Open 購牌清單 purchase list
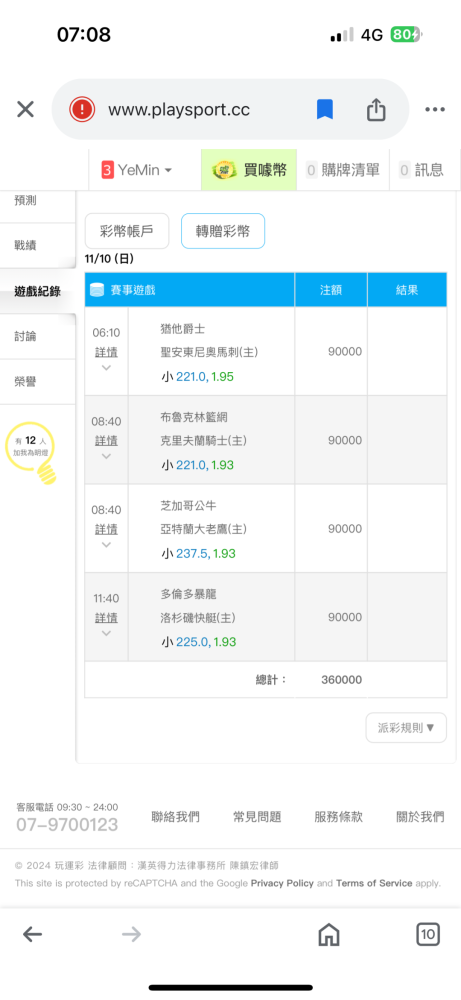The image size is (461, 1000). (343, 170)
